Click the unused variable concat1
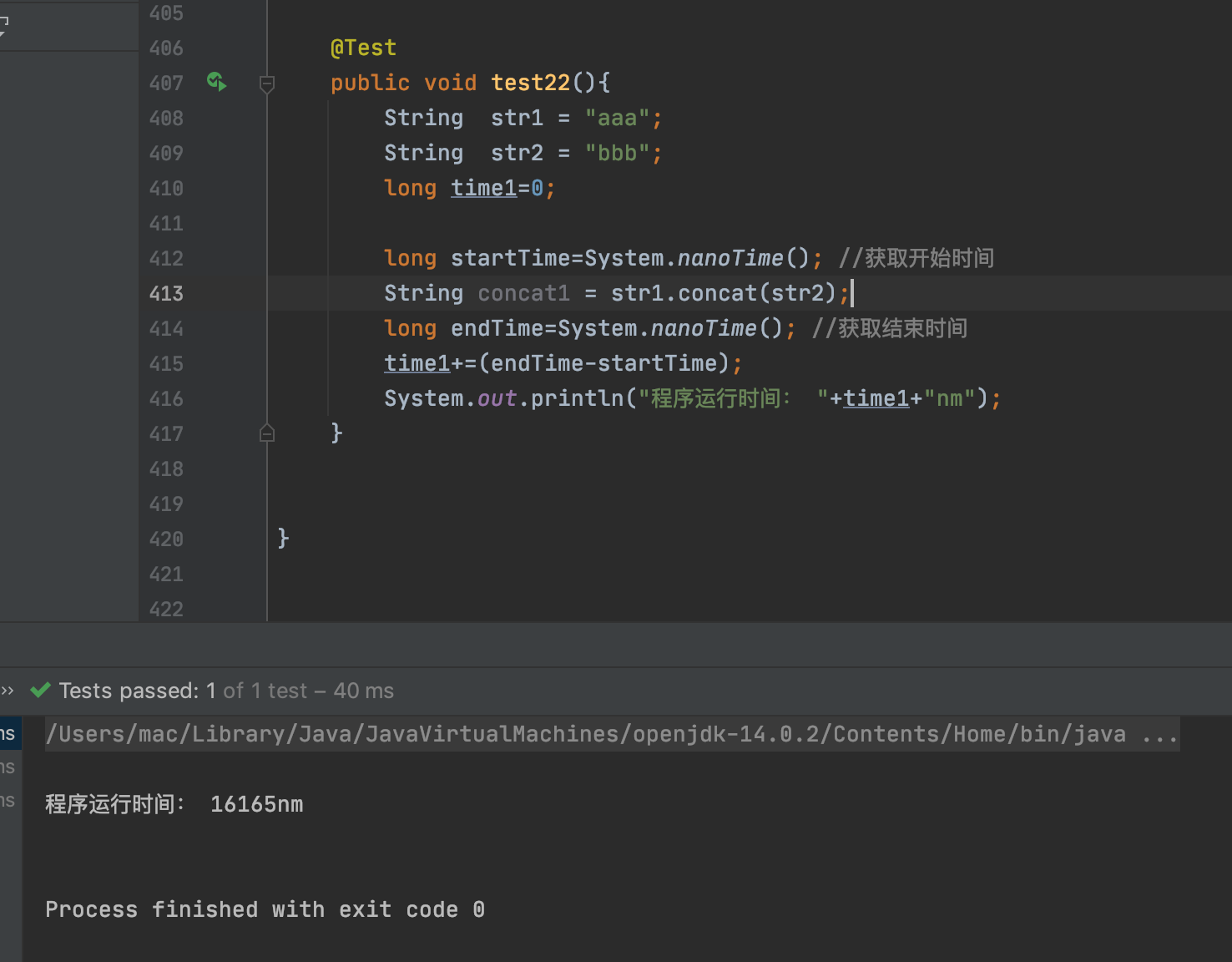 (523, 293)
